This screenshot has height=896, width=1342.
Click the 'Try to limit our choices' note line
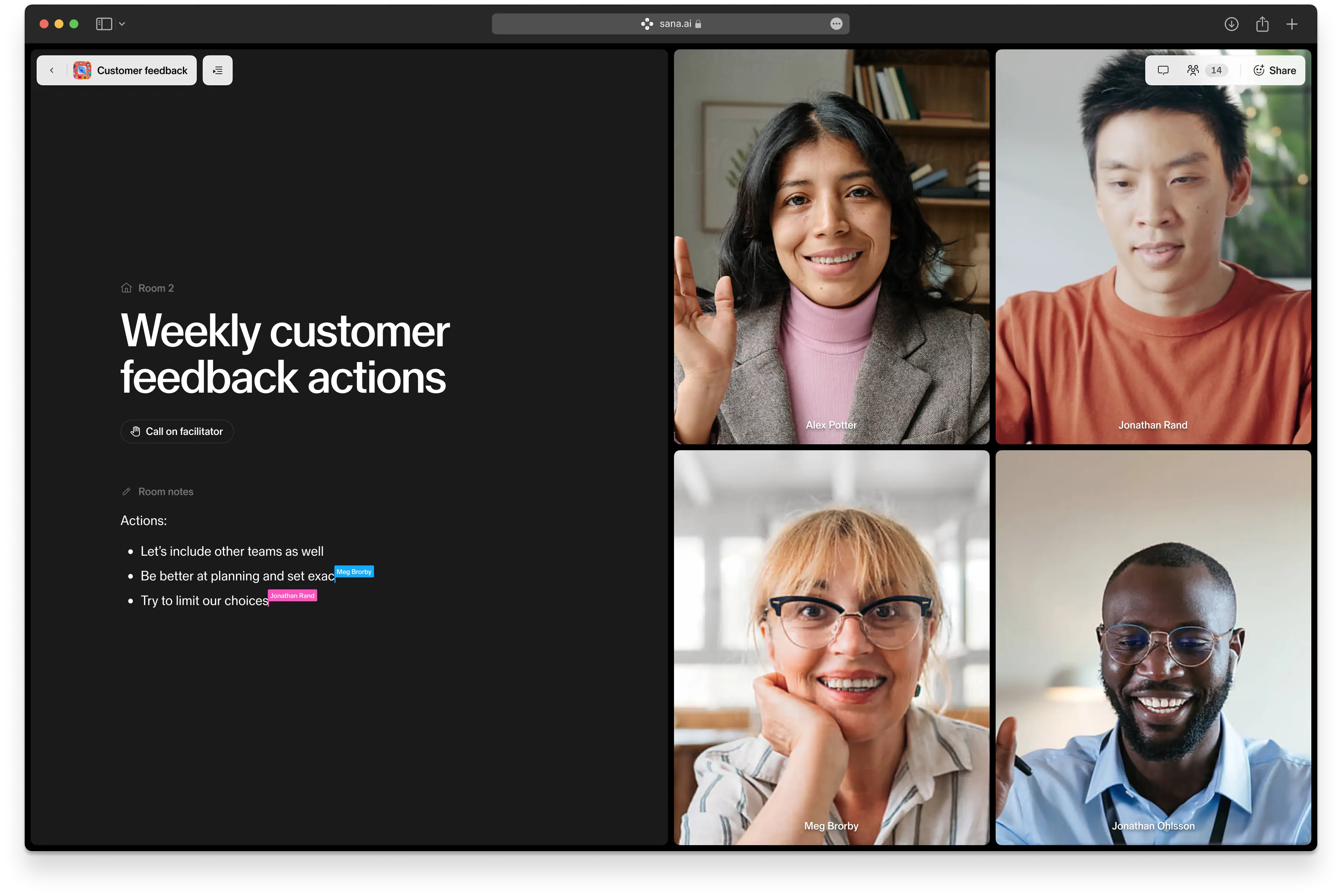tap(204, 601)
